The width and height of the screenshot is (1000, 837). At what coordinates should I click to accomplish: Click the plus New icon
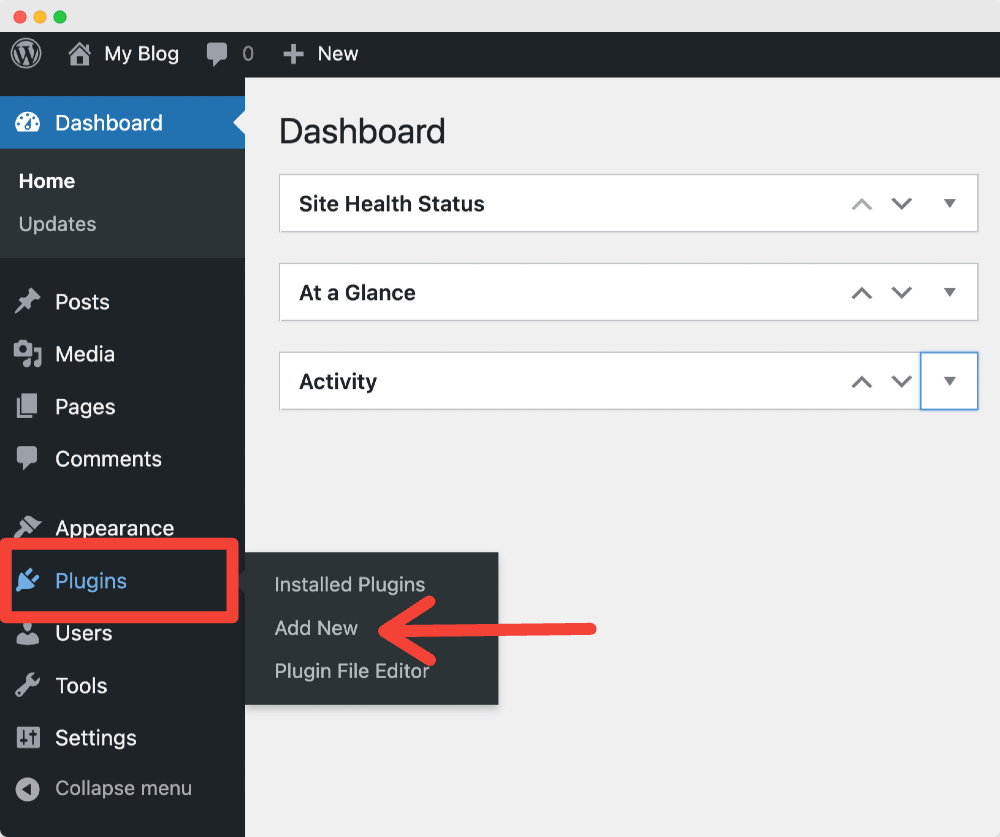[x=293, y=54]
